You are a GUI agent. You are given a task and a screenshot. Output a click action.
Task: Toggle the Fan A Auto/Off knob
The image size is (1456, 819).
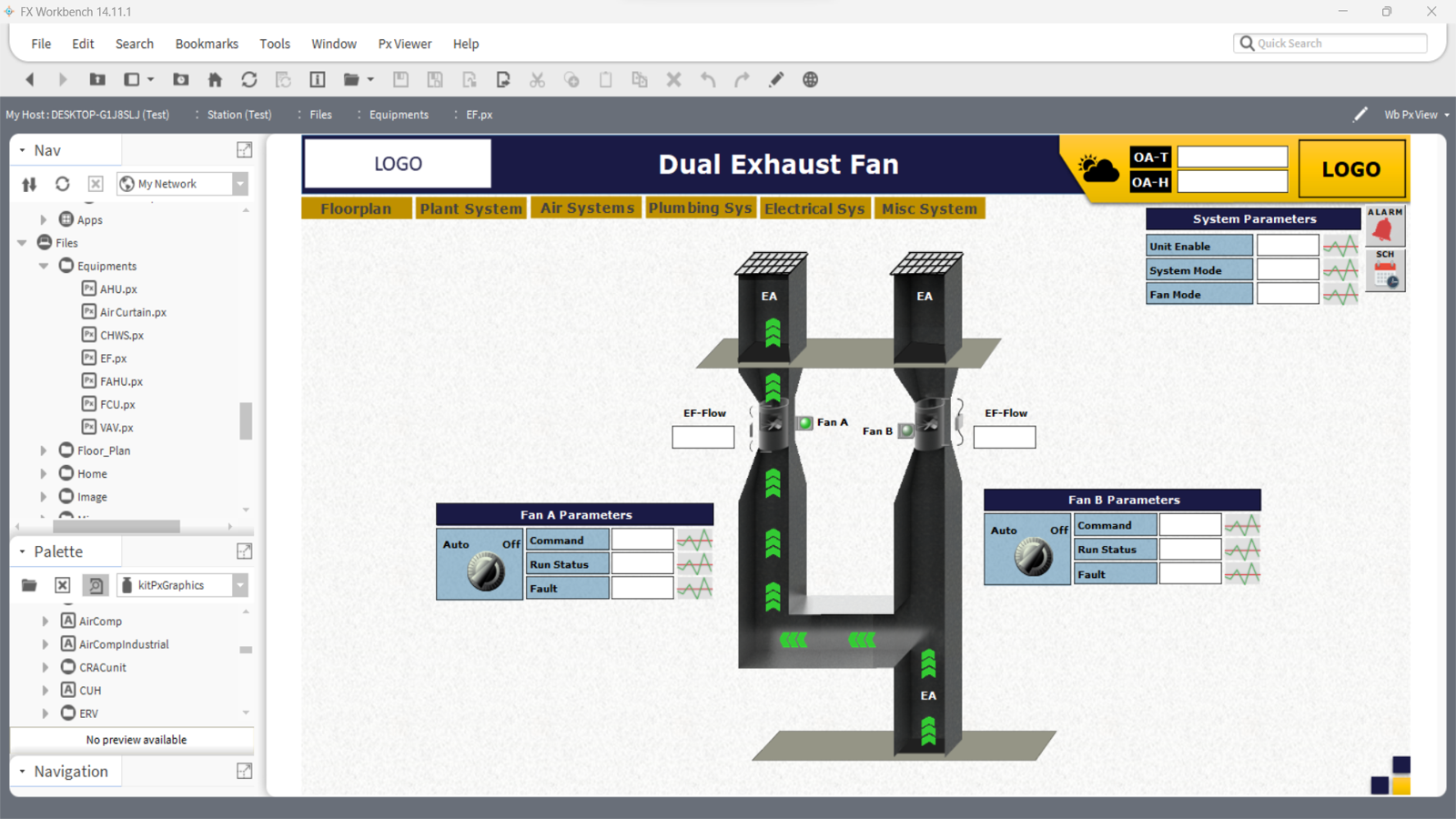tap(485, 572)
